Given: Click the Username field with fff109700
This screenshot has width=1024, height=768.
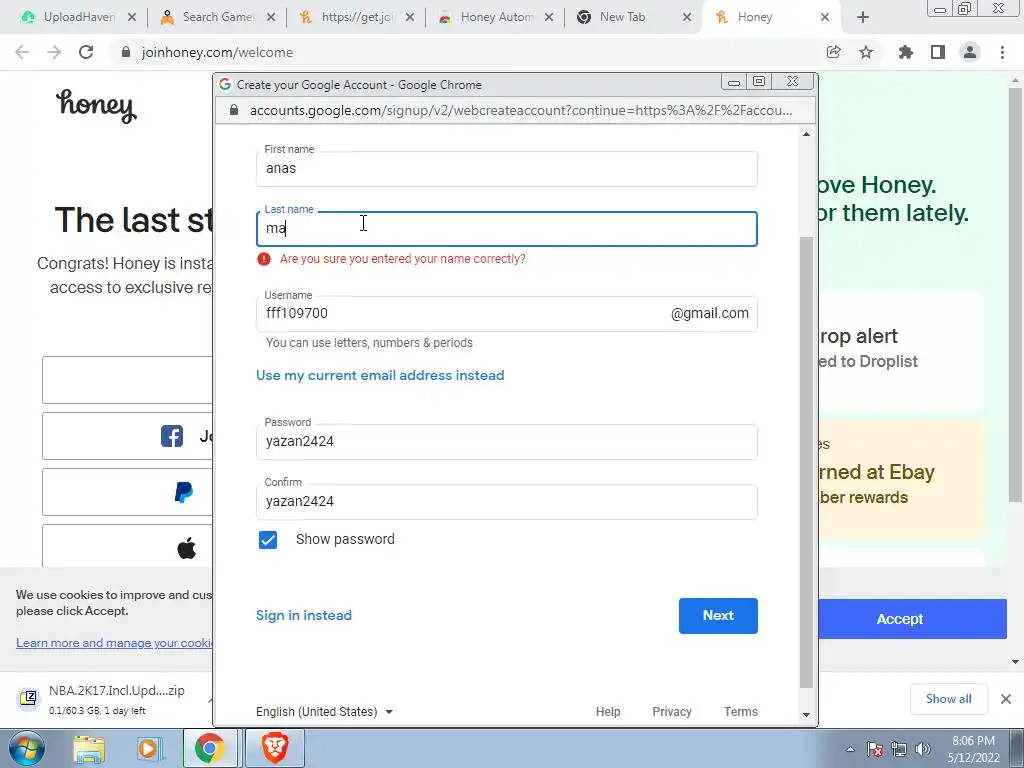Looking at the screenshot, I should (x=507, y=314).
